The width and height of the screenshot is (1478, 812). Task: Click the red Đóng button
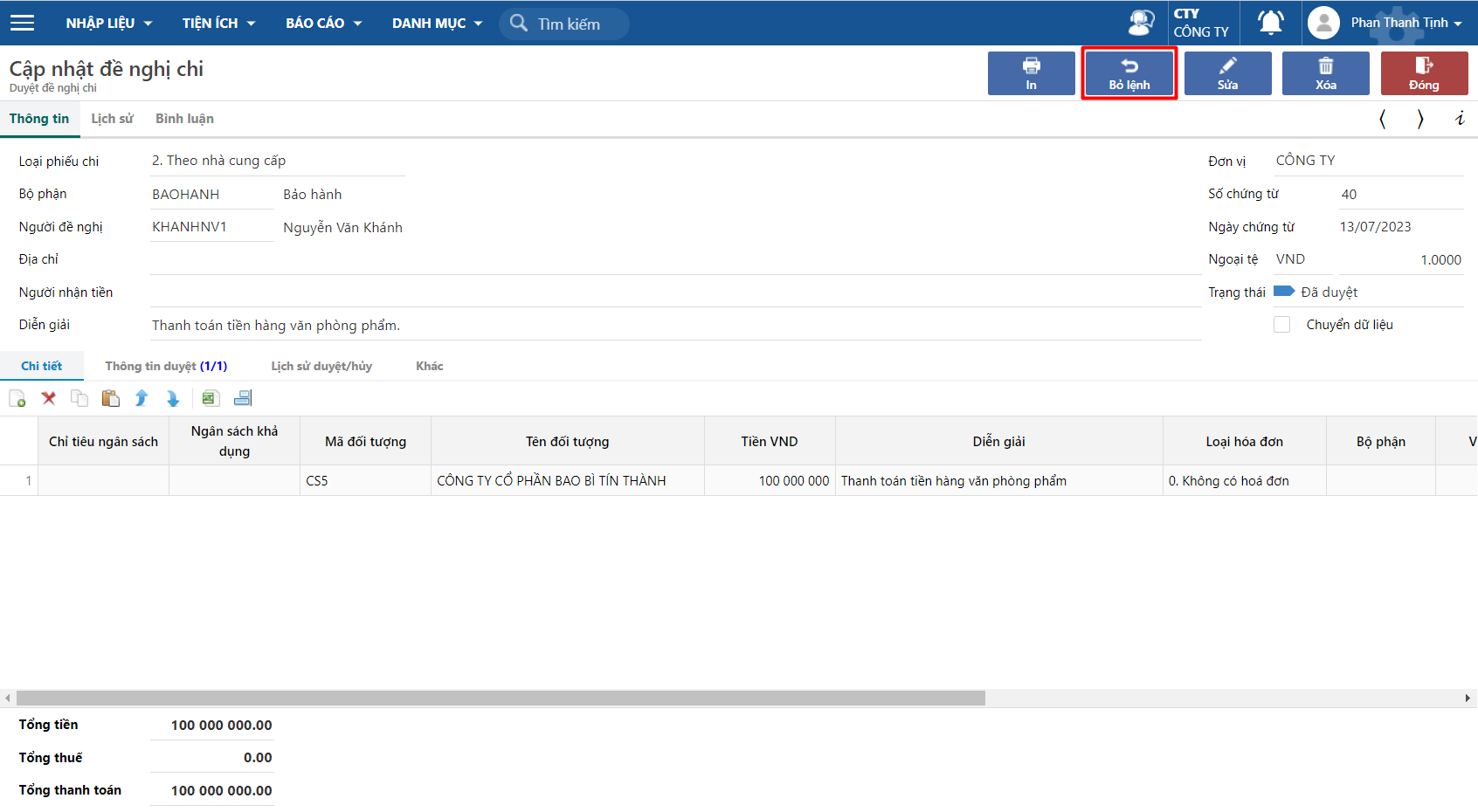point(1423,73)
